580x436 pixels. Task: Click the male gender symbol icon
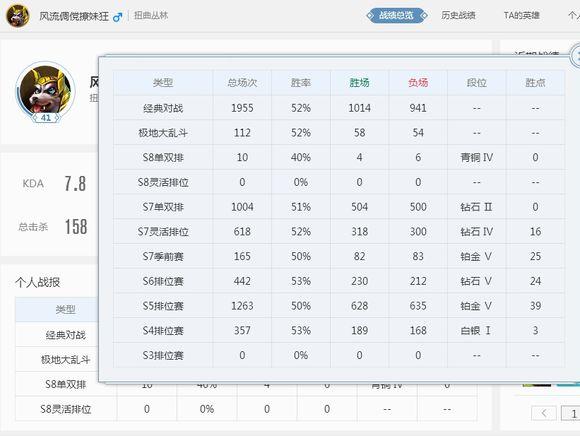click(118, 17)
